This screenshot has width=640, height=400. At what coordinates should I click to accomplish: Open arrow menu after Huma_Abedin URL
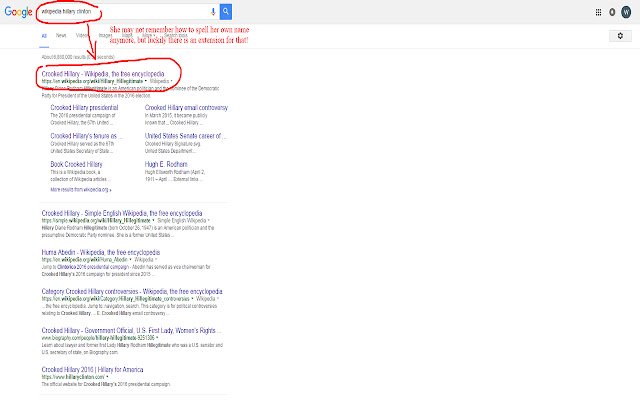(x=131, y=260)
